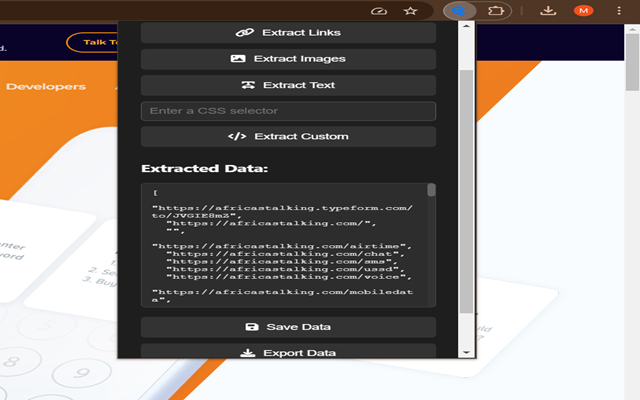Click the Talk To button on the webpage

92,42
